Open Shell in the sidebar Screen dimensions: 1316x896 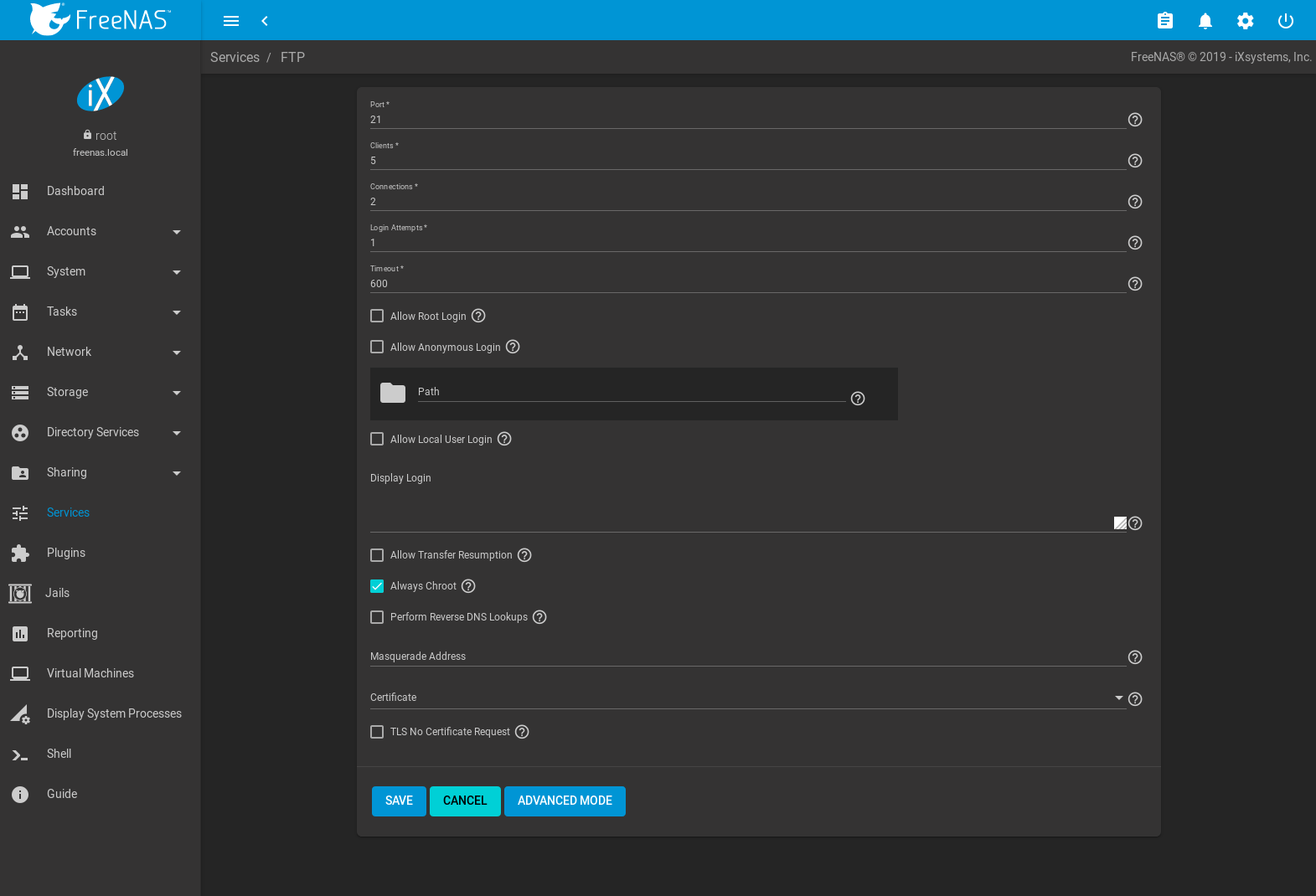101,754
